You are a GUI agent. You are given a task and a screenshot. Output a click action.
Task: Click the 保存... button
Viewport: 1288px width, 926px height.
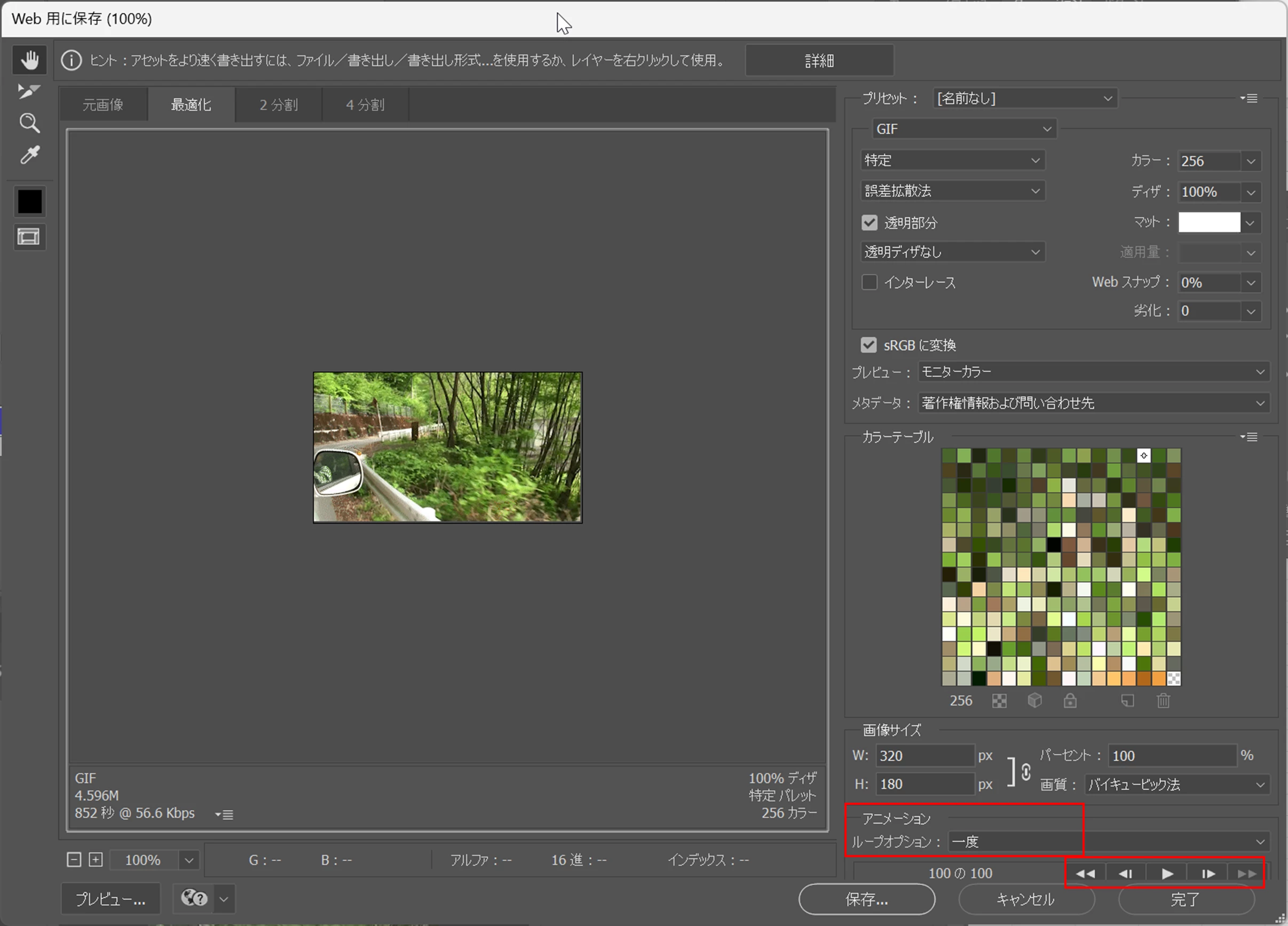tap(867, 899)
